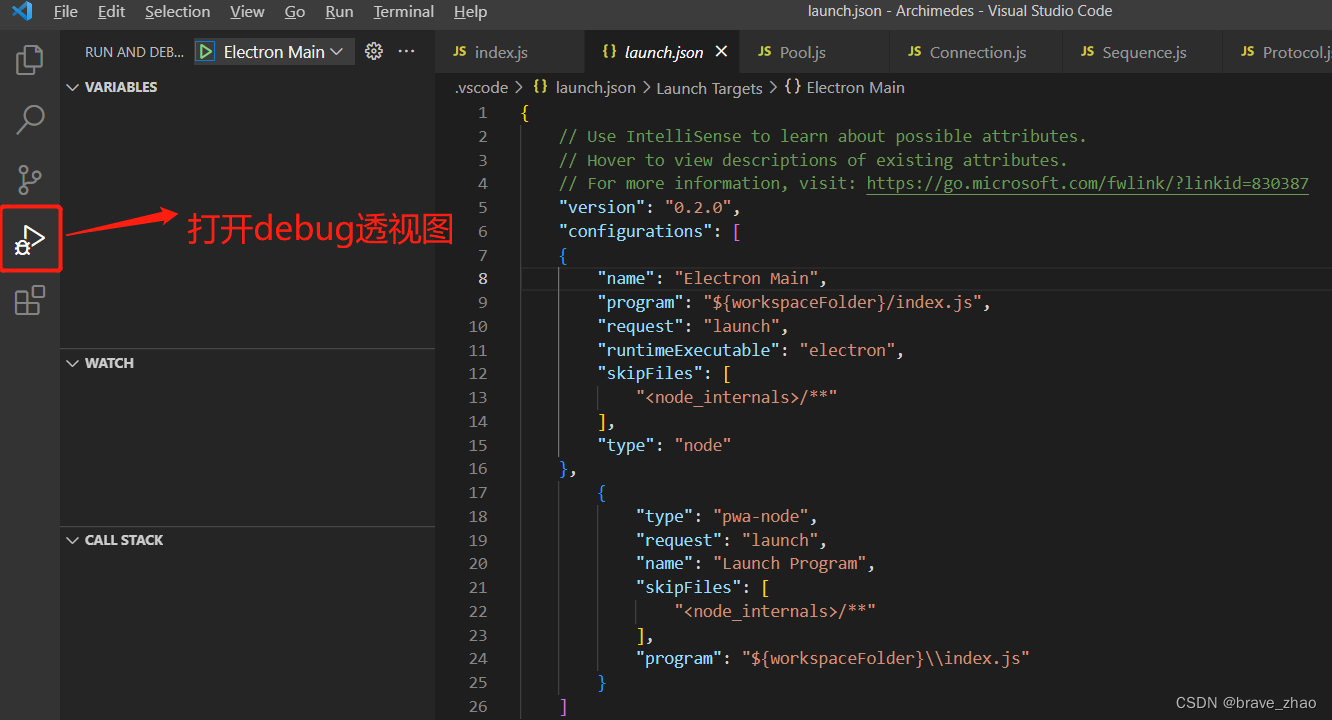The width and height of the screenshot is (1332, 720).
Task: Click line number 17 in gutter
Action: (x=478, y=492)
